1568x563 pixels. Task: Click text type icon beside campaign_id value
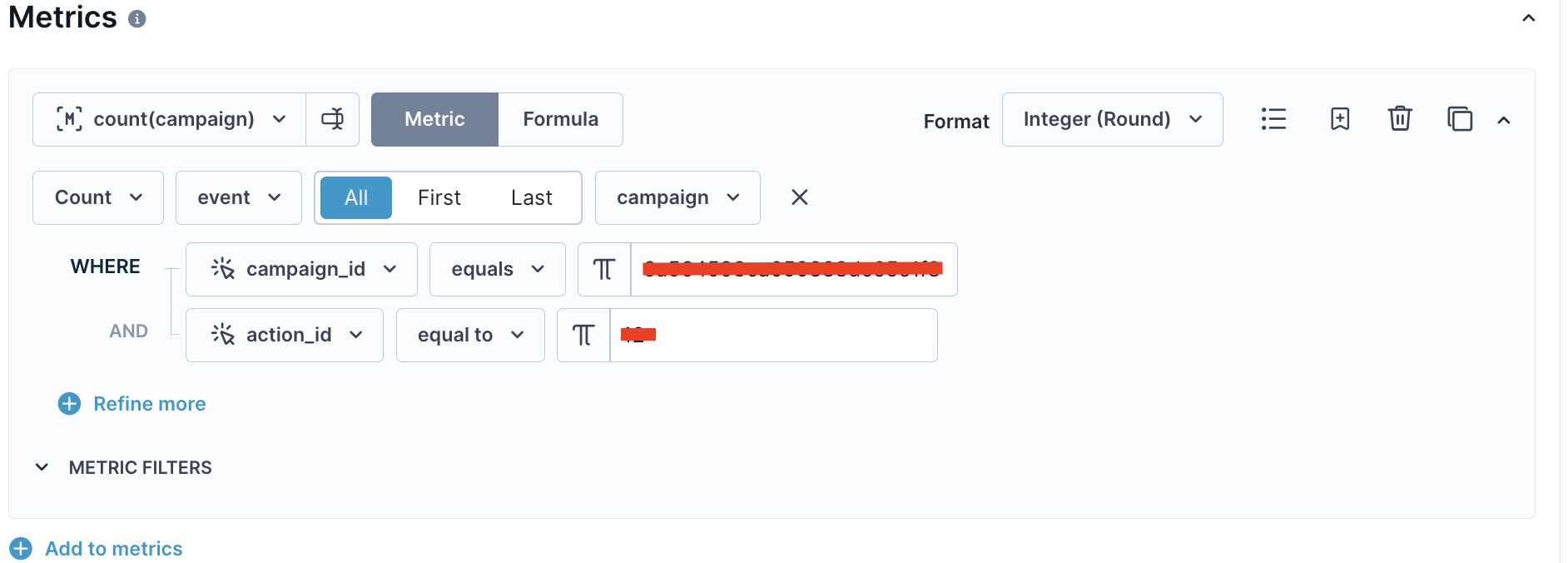pyautogui.click(x=604, y=269)
